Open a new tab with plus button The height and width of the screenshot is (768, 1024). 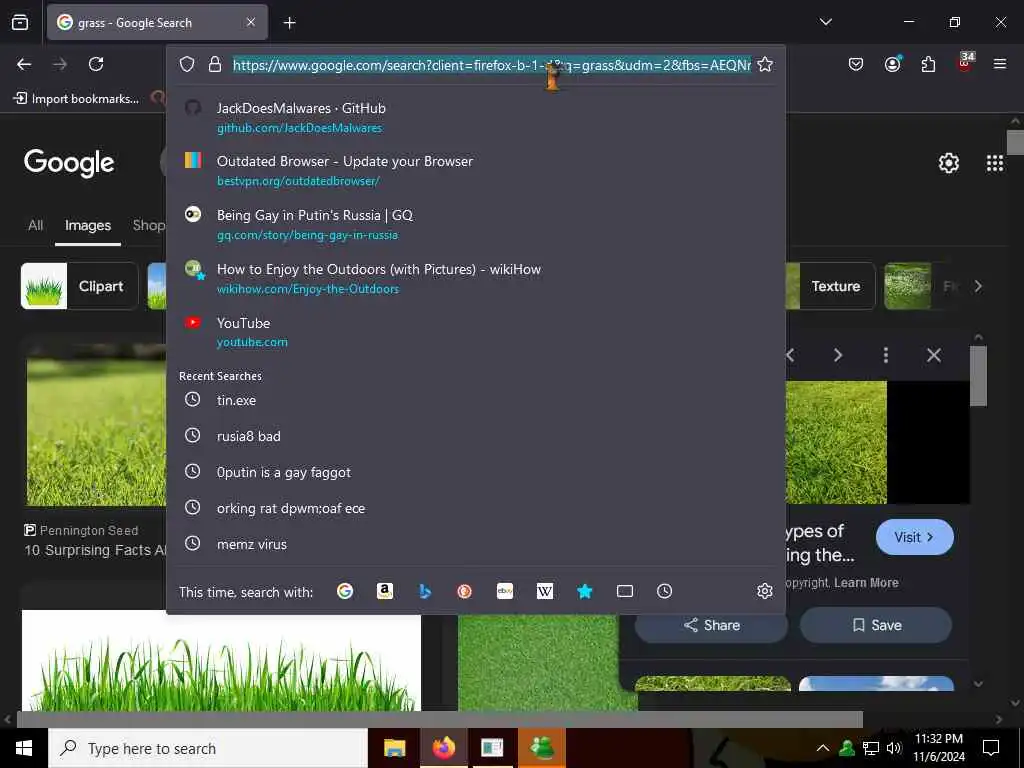pos(289,23)
